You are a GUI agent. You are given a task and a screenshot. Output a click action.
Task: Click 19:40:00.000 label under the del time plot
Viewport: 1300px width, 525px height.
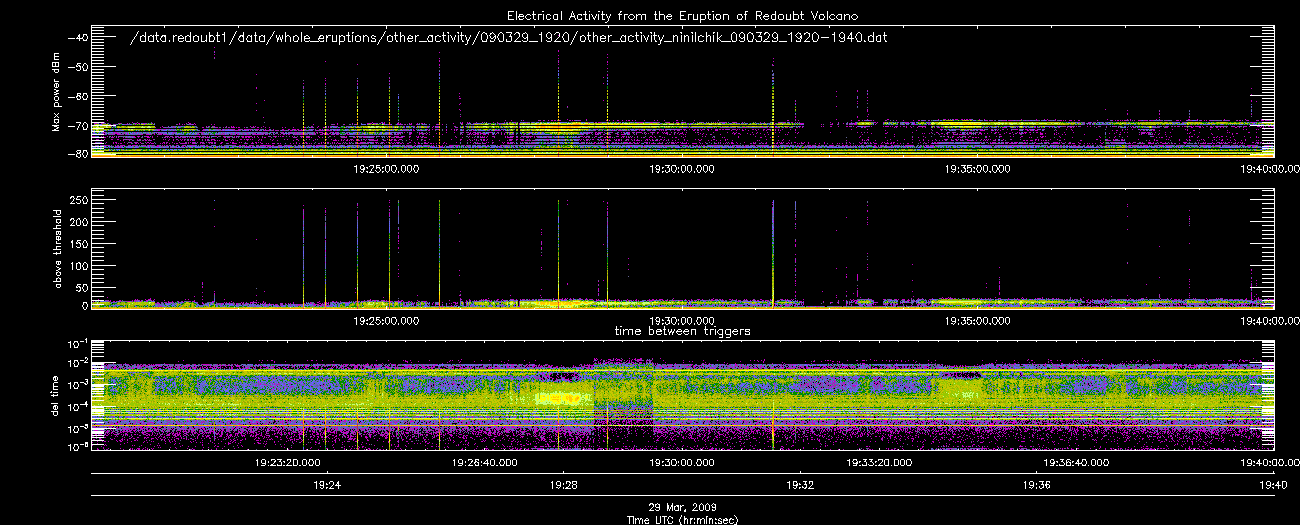[x=1268, y=463]
